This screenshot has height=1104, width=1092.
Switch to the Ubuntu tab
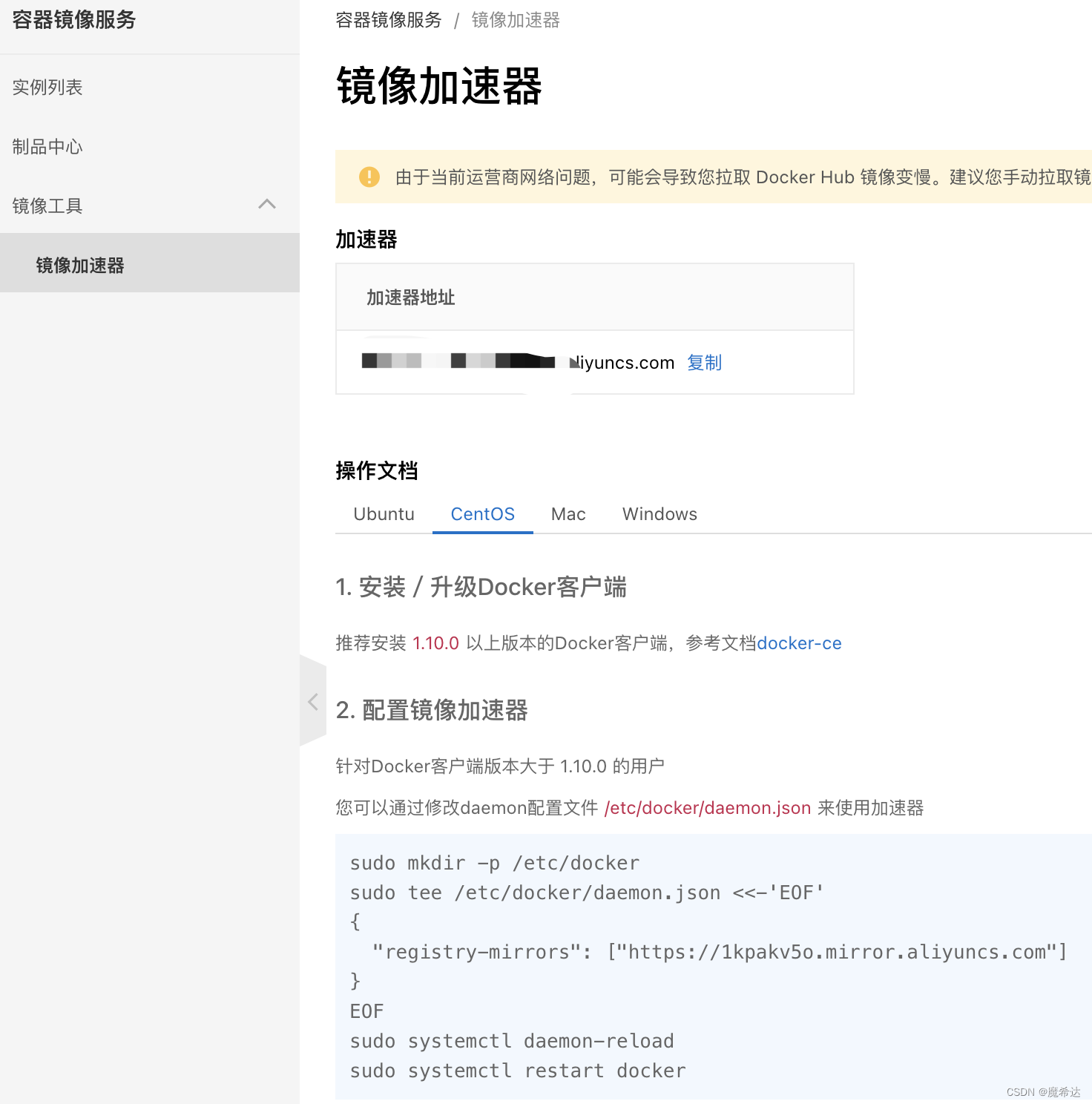(384, 514)
